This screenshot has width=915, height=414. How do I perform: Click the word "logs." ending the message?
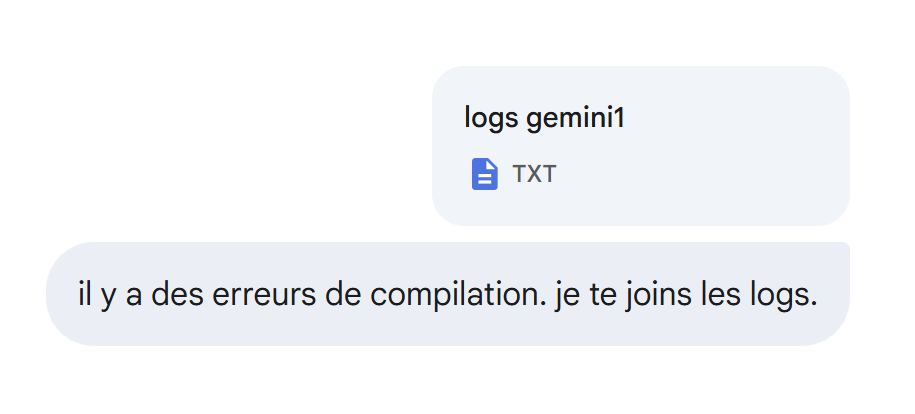pyautogui.click(x=785, y=296)
